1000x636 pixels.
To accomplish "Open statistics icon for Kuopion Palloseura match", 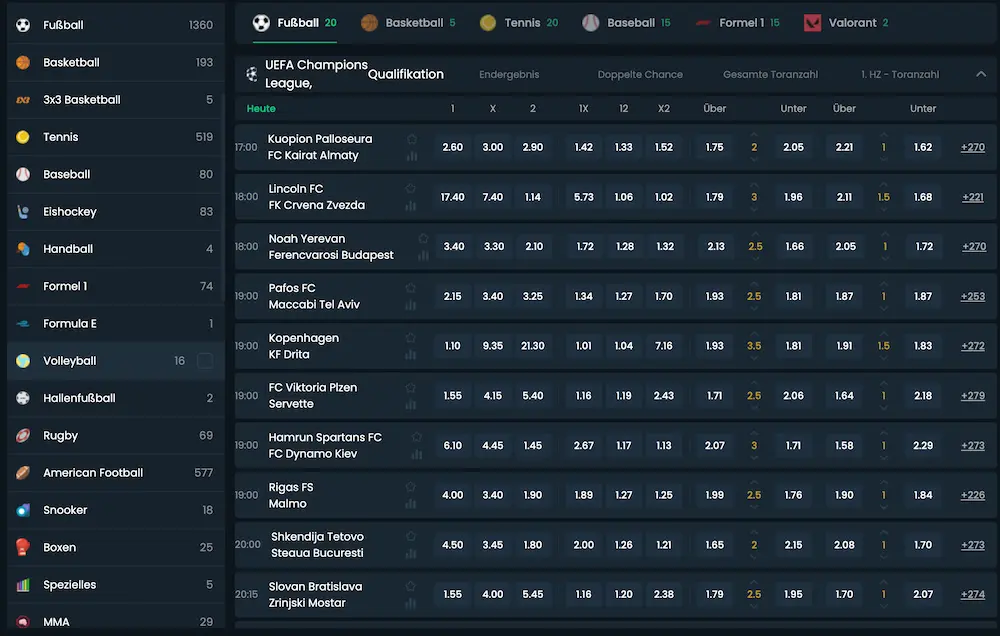I will pos(412,156).
